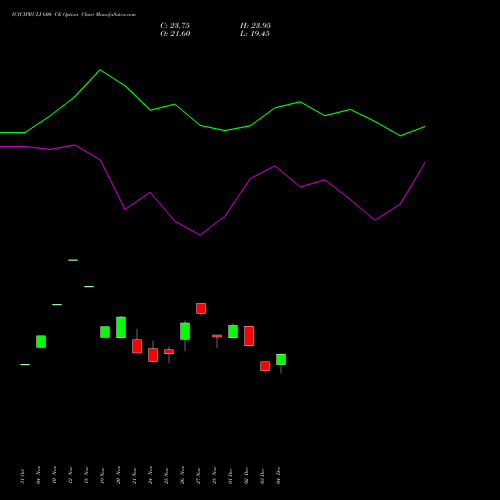Select the 01 Dec date label

(x=230, y=476)
